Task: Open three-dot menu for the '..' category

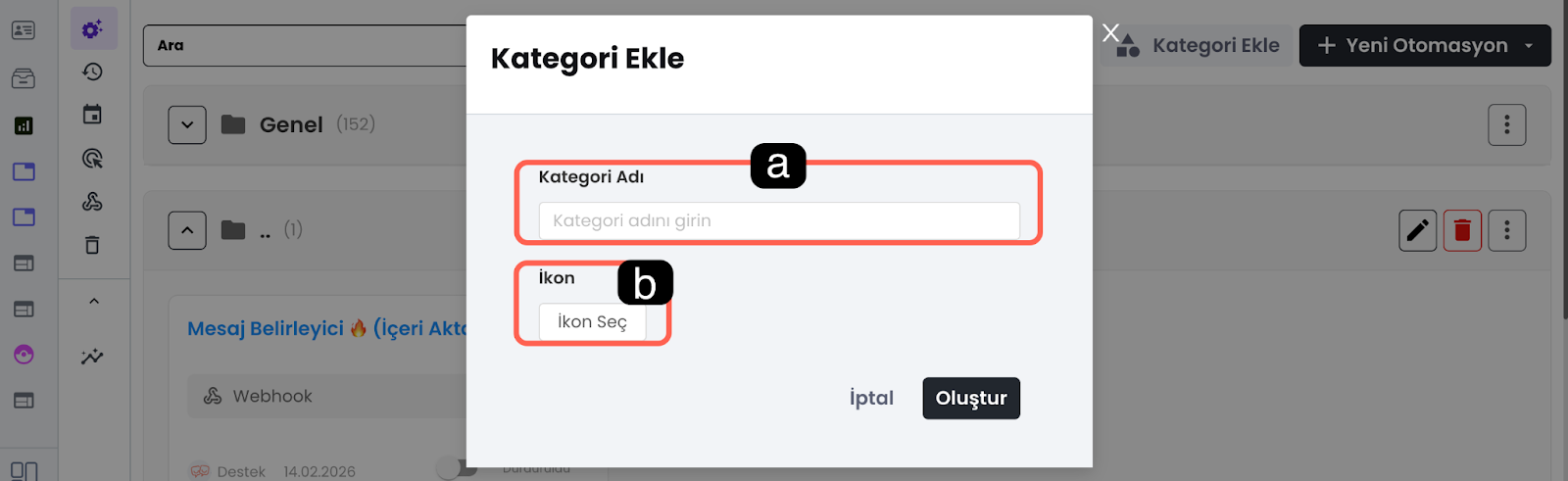Action: coord(1506,230)
